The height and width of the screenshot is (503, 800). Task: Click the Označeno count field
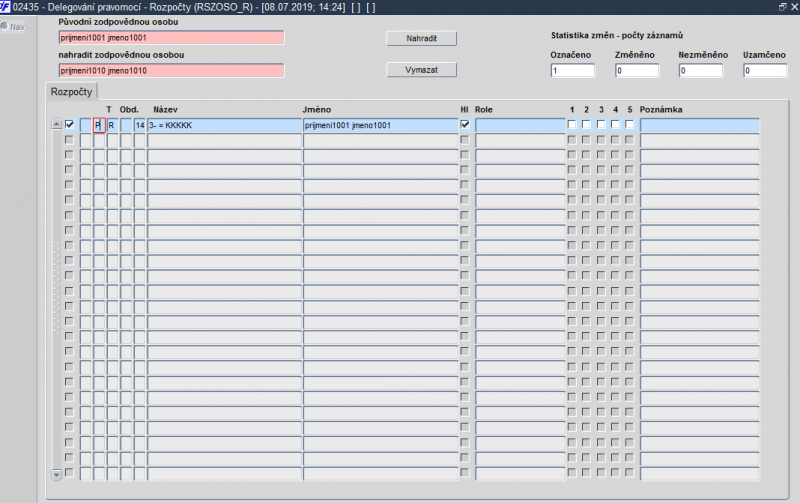tap(572, 70)
